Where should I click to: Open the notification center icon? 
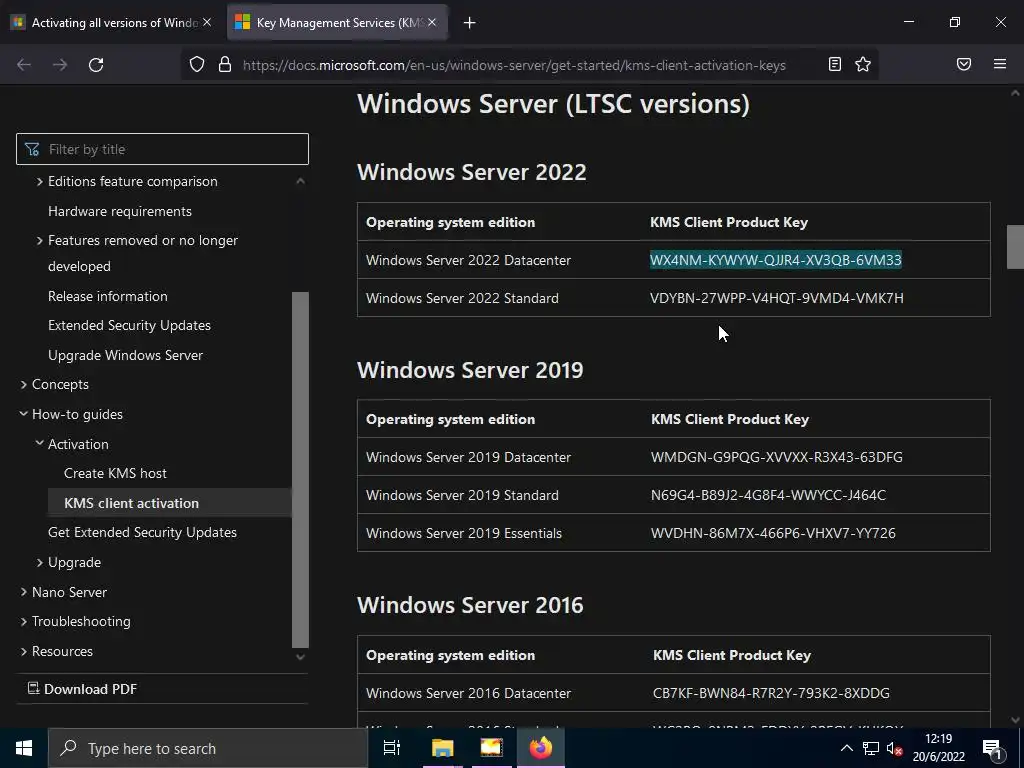point(993,748)
